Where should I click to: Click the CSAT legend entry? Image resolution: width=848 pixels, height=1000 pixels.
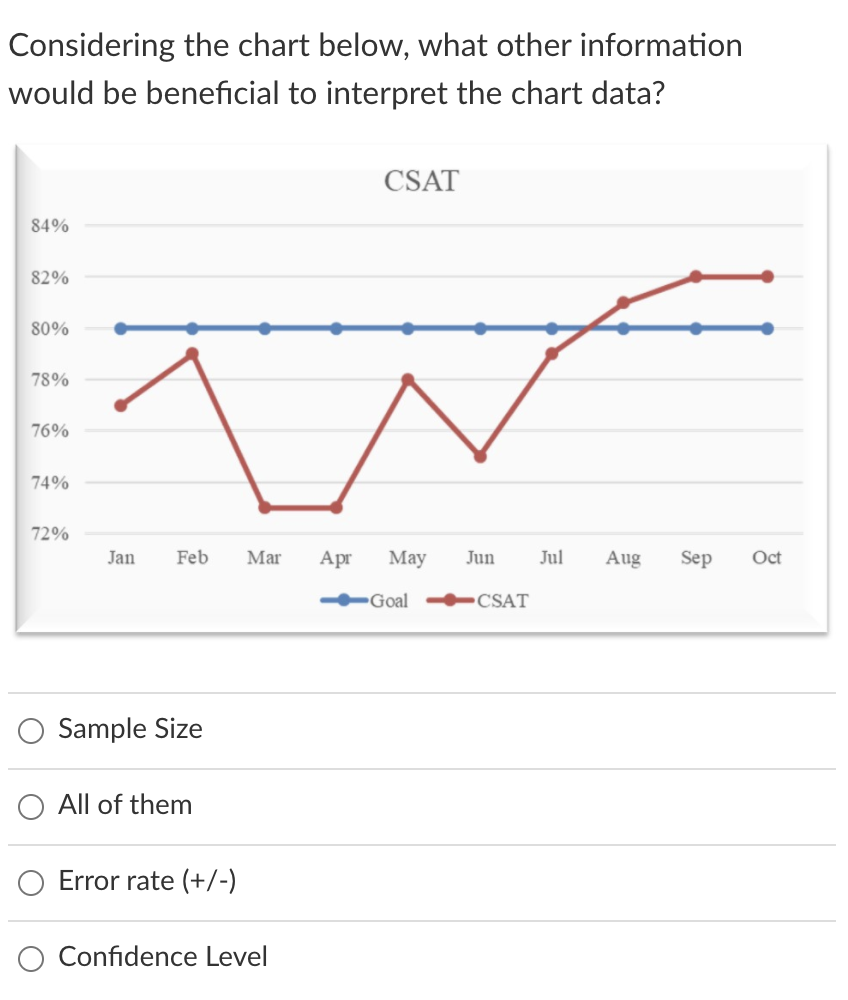coord(502,600)
